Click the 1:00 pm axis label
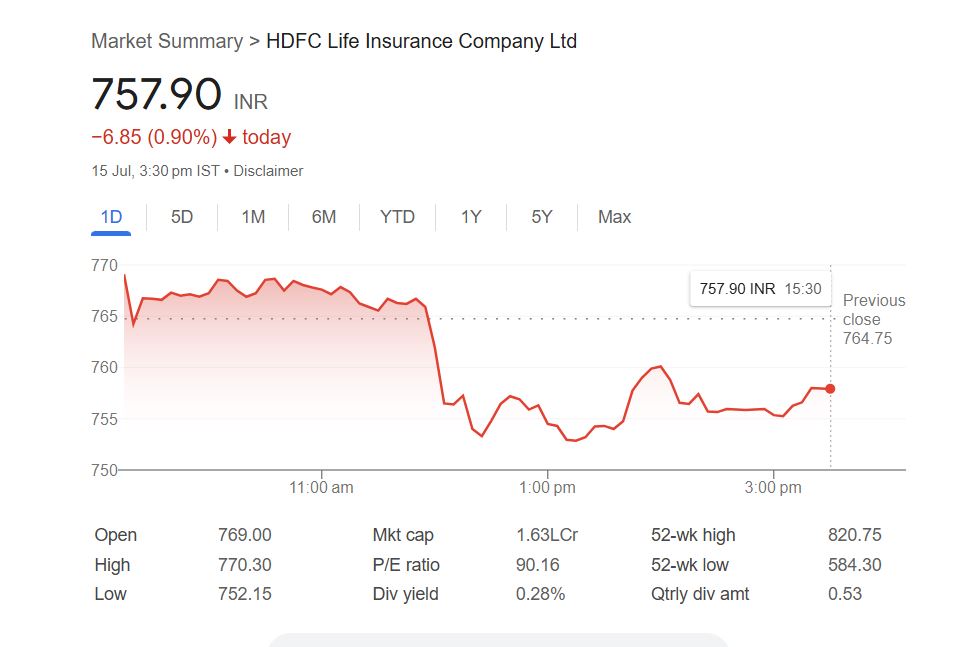 (547, 488)
